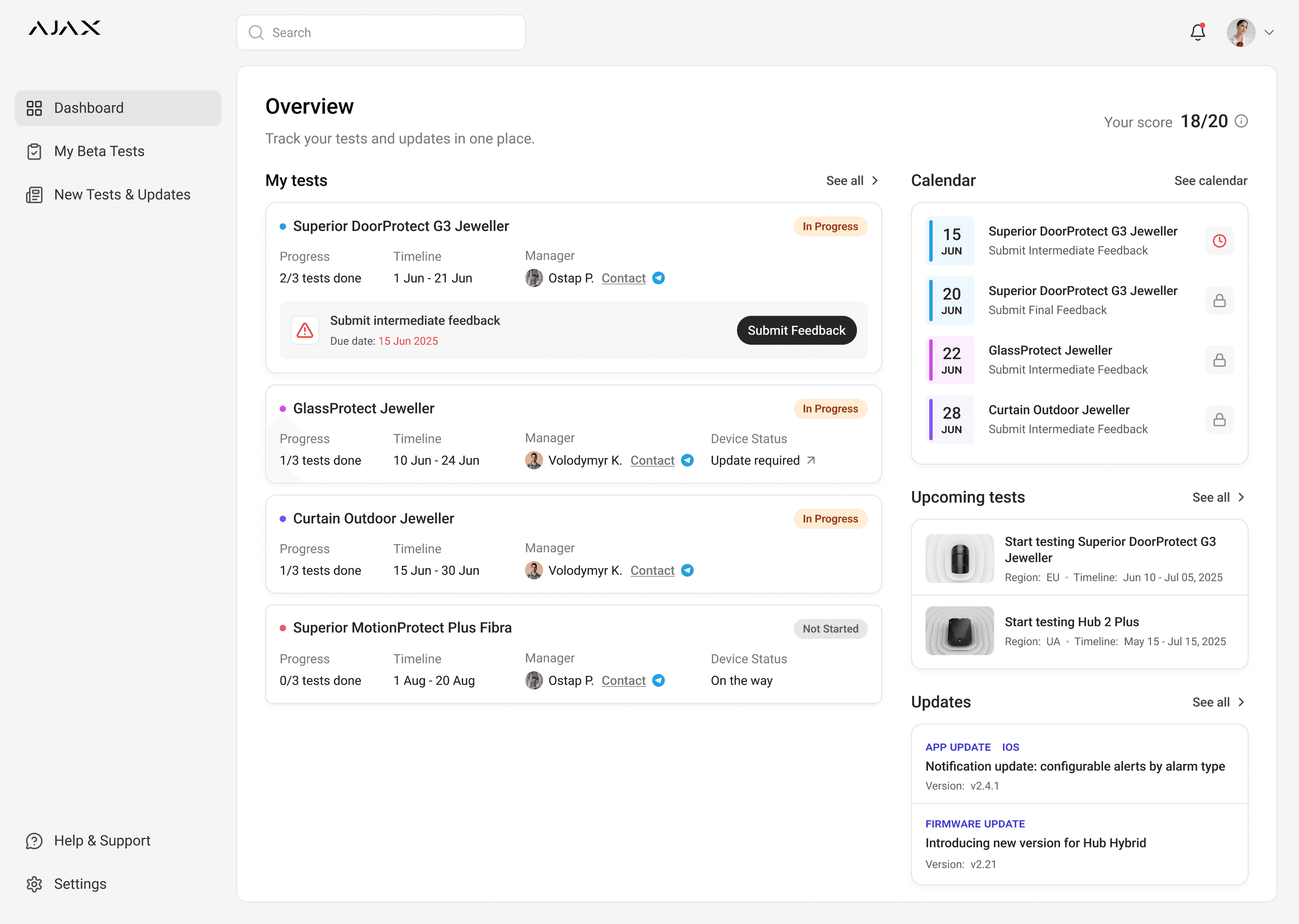Viewport: 1299px width, 924px height.
Task: Click the chevron beside Upcoming tests See all
Action: 1241,498
